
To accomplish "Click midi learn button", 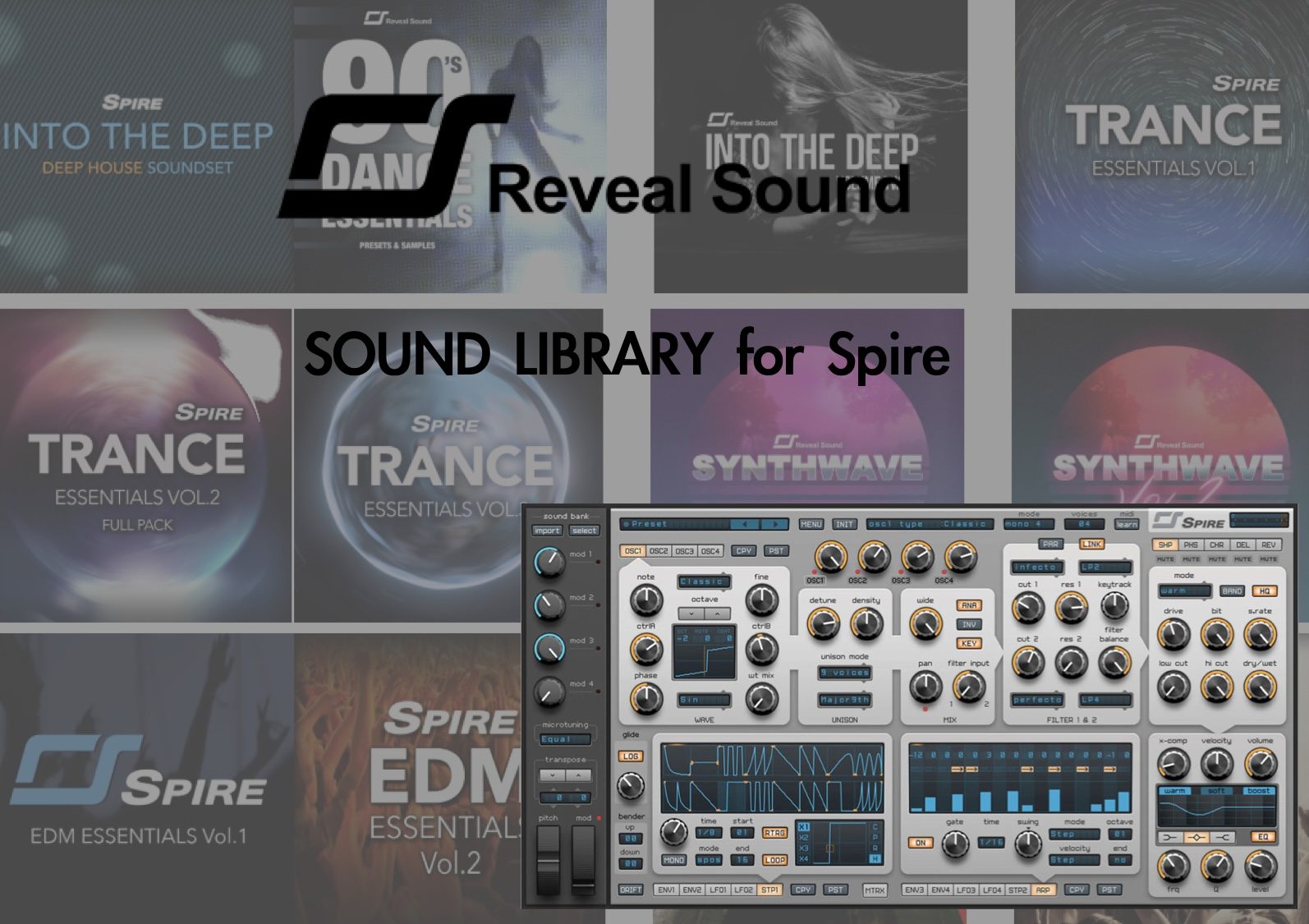I will (x=1127, y=524).
